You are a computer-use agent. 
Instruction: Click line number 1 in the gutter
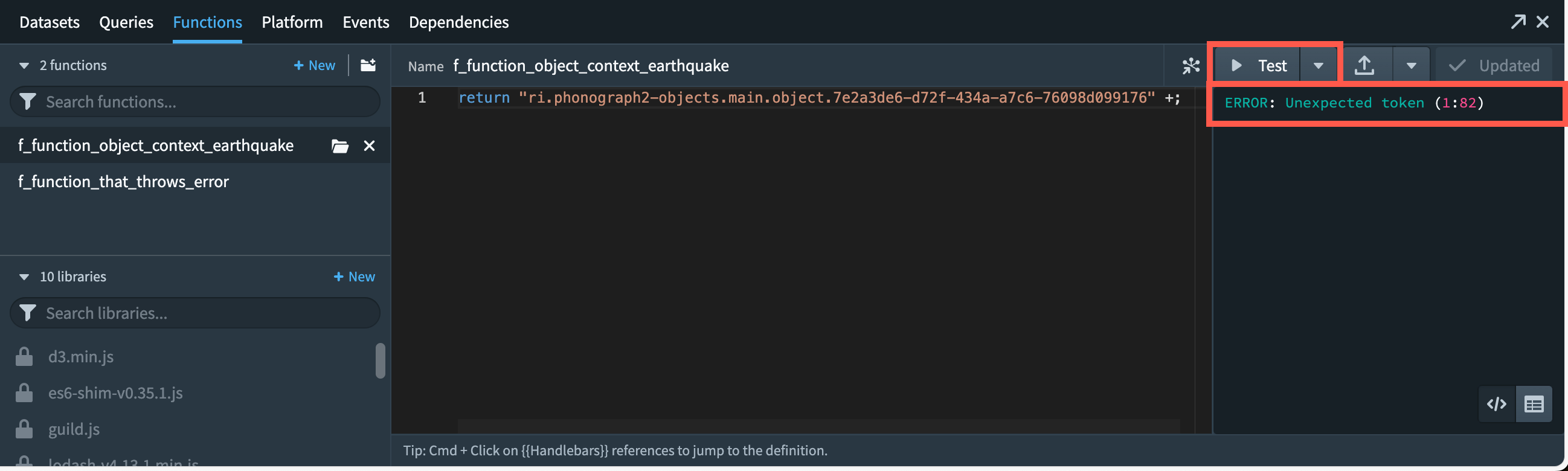coord(422,97)
